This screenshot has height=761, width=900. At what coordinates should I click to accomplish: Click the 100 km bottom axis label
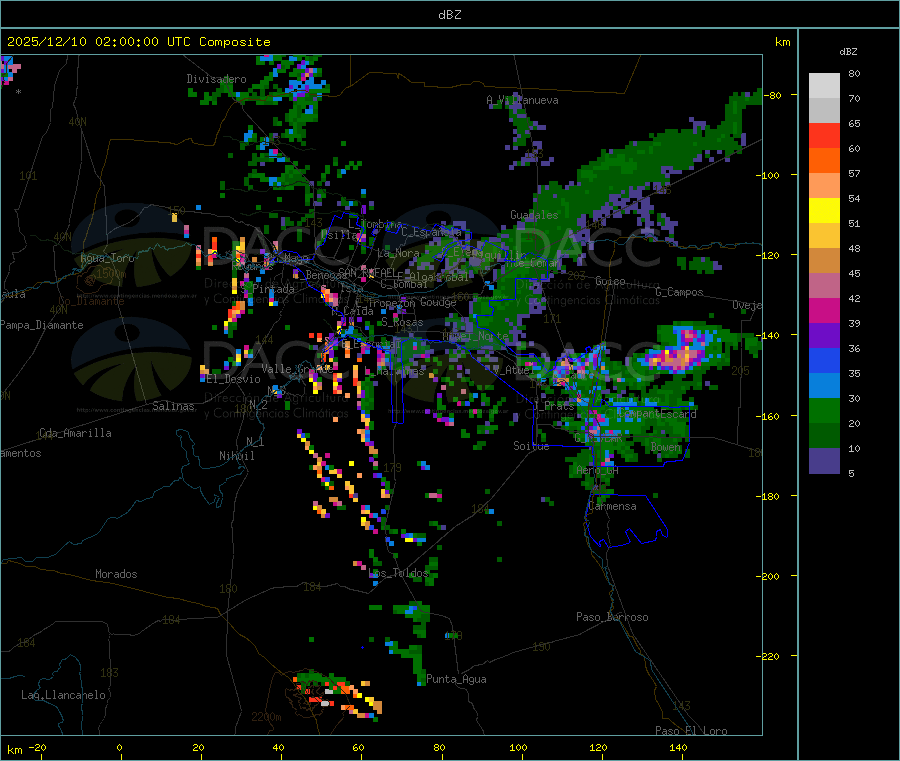click(x=518, y=747)
